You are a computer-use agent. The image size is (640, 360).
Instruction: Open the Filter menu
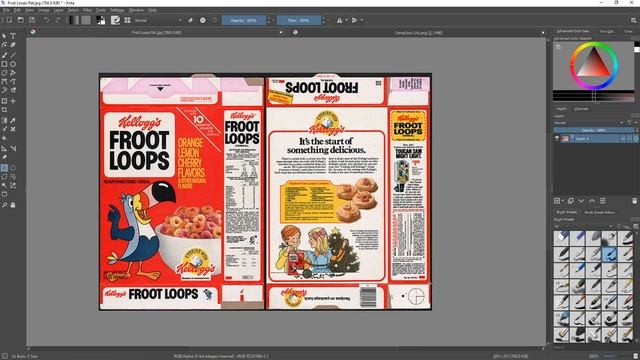(87, 10)
